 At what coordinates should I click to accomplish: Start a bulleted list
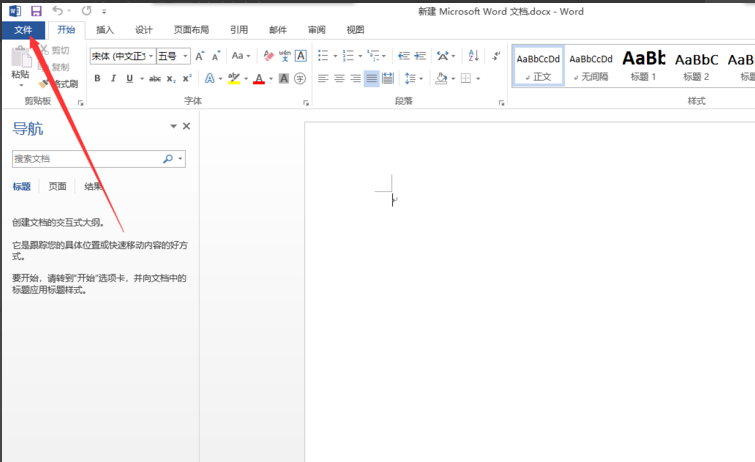pos(324,56)
